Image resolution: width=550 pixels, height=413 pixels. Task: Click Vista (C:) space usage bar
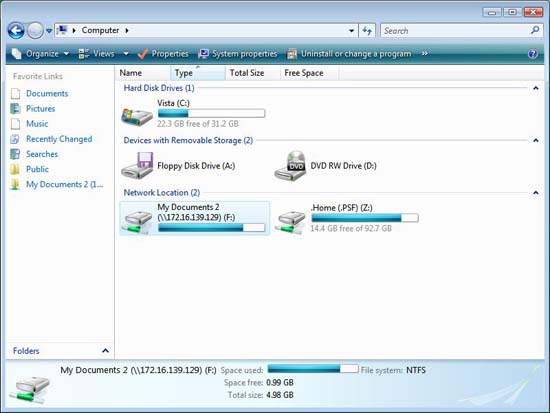[x=212, y=113]
